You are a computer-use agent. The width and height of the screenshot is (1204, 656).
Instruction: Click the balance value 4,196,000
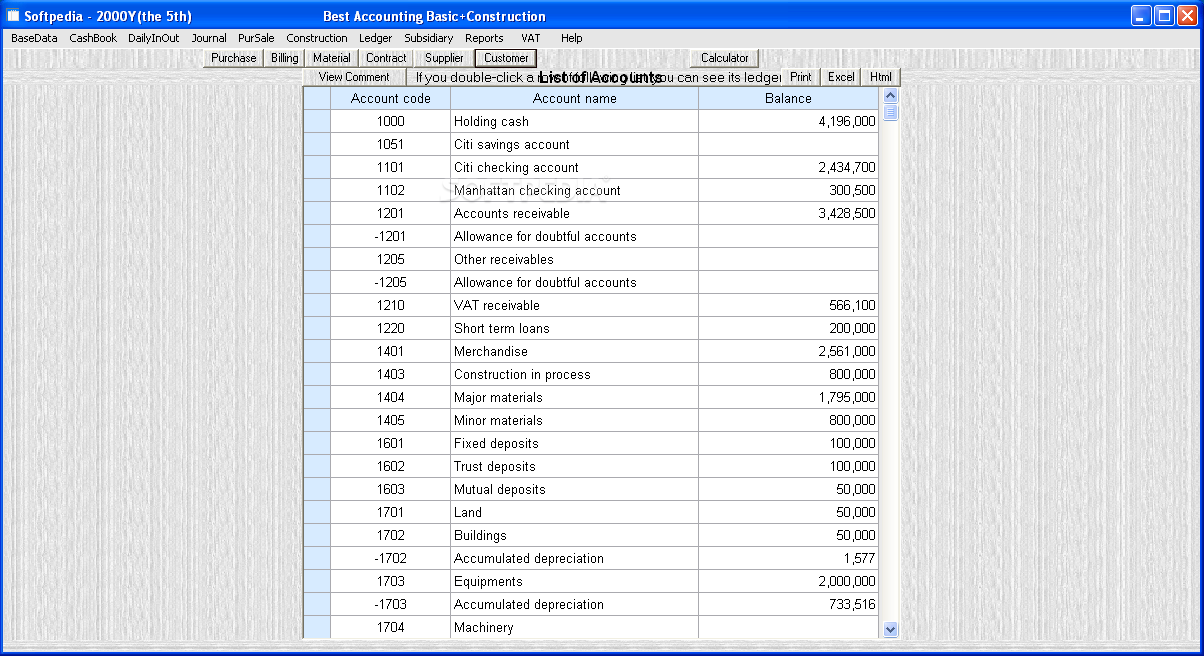click(x=847, y=122)
